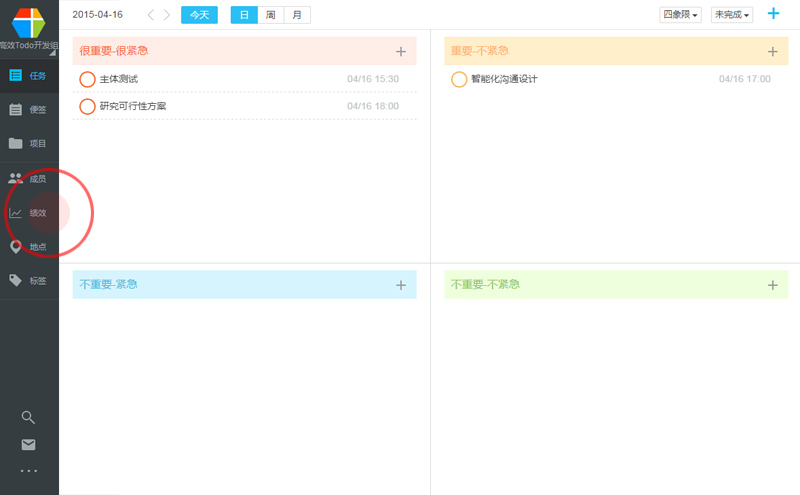
Task: Click the 今天 today button
Action: (199, 15)
